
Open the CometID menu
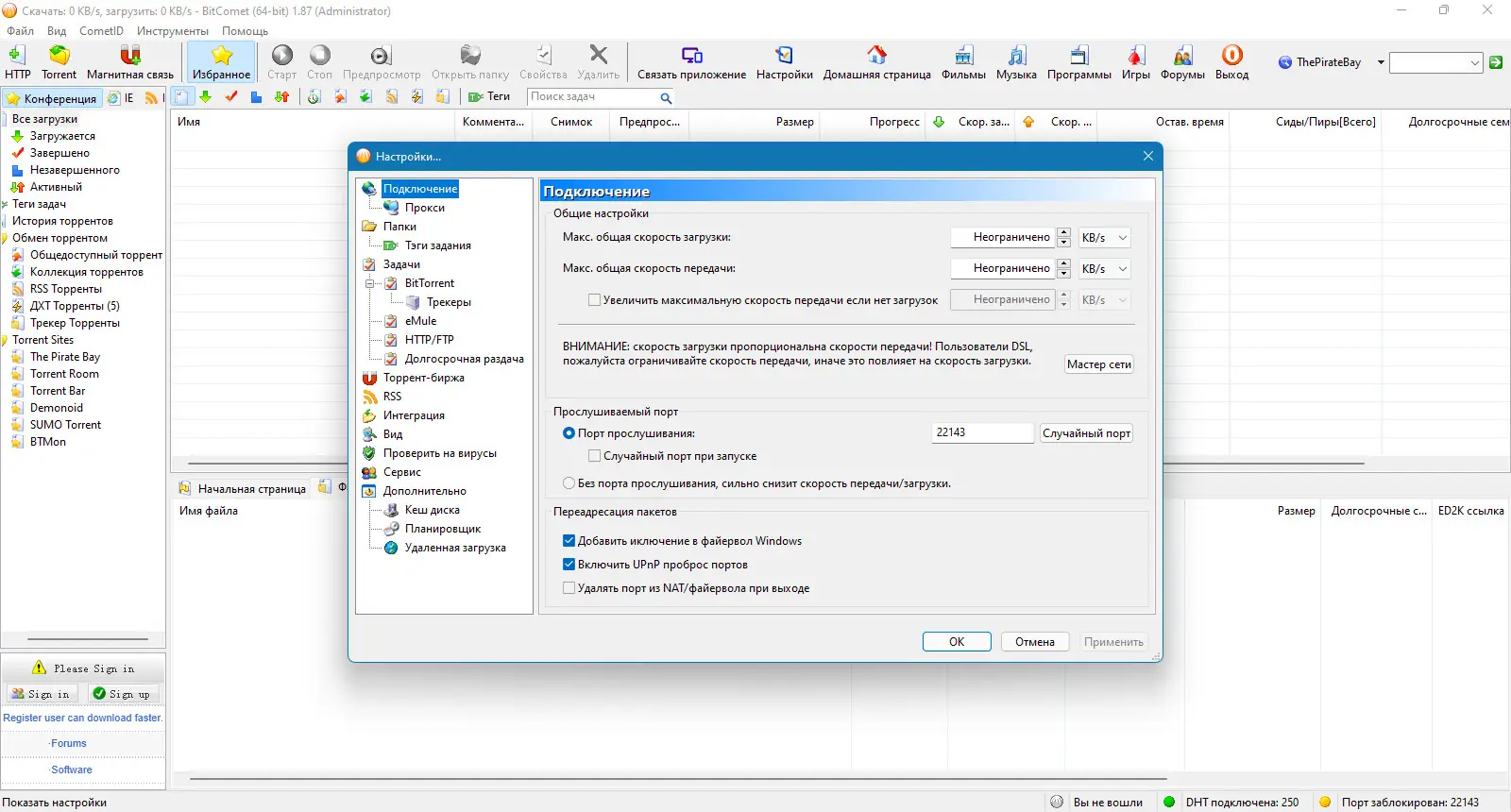coord(101,31)
